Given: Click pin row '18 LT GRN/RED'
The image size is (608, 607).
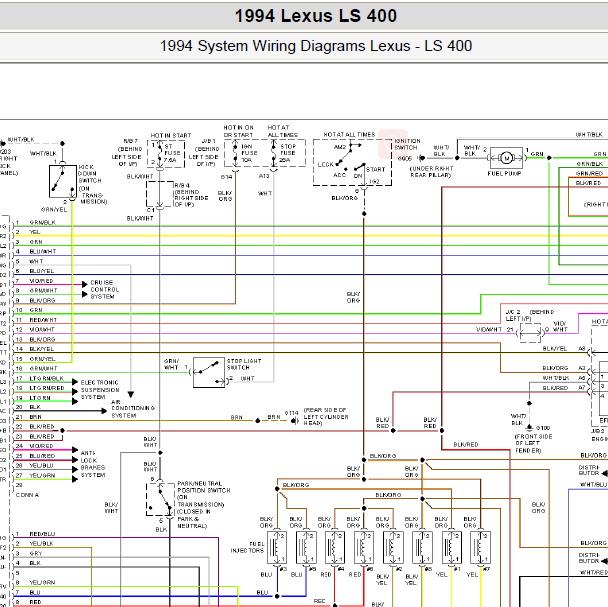Looking at the screenshot, I should 40,388.
